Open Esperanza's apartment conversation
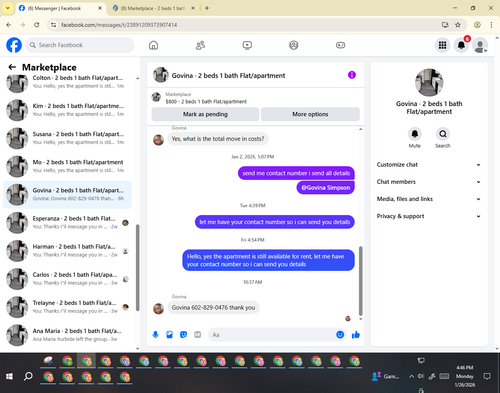Screen dimensions: 500x393 [68, 222]
